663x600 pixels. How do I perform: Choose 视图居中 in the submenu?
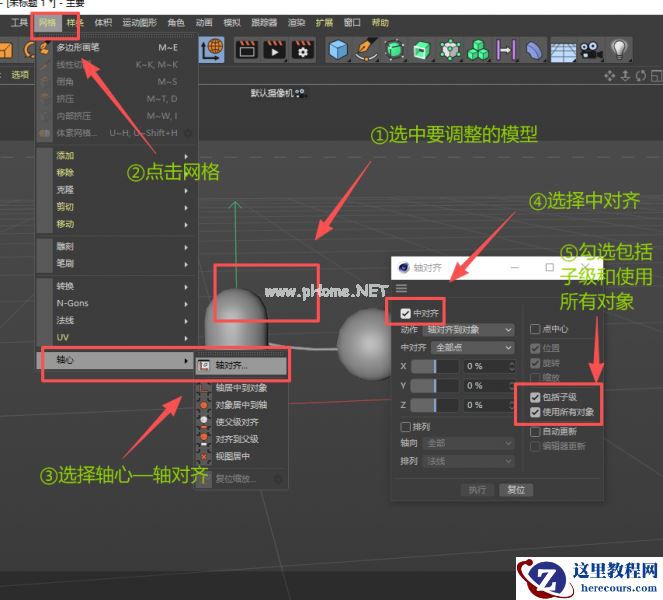(241, 456)
